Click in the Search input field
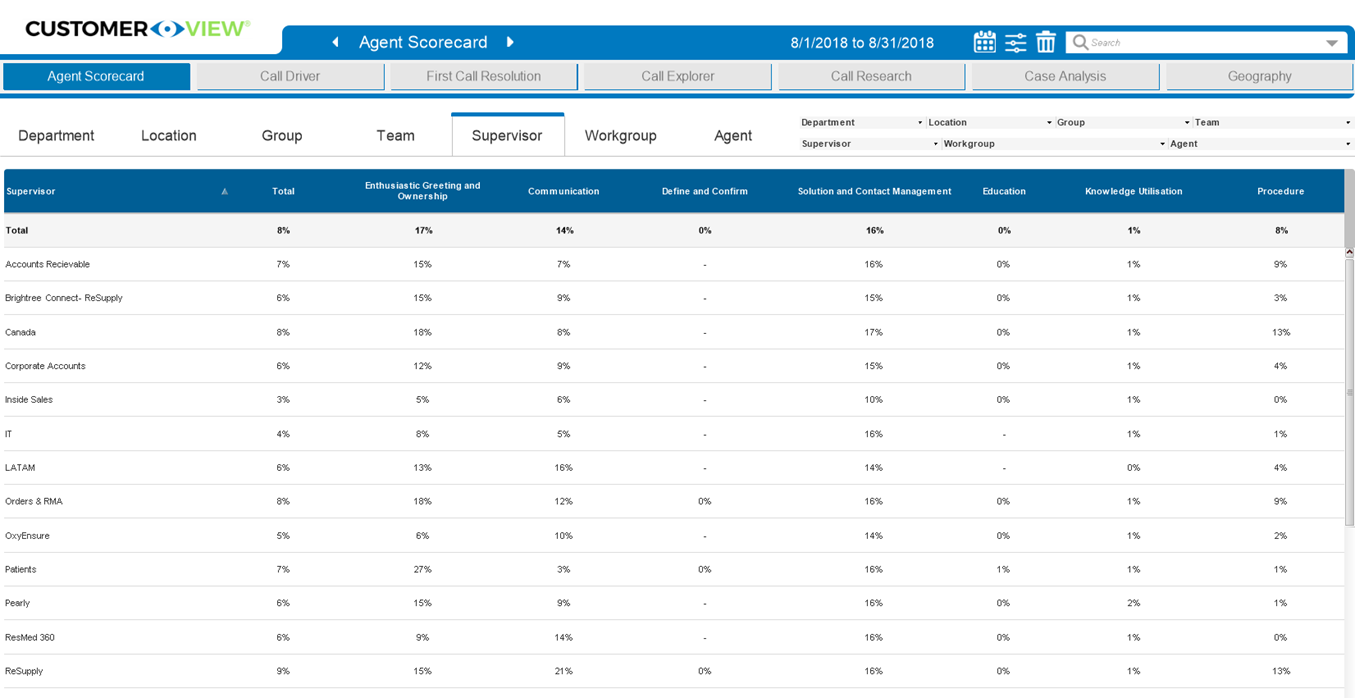Viewport: 1355px width, 698px height. pos(1205,43)
